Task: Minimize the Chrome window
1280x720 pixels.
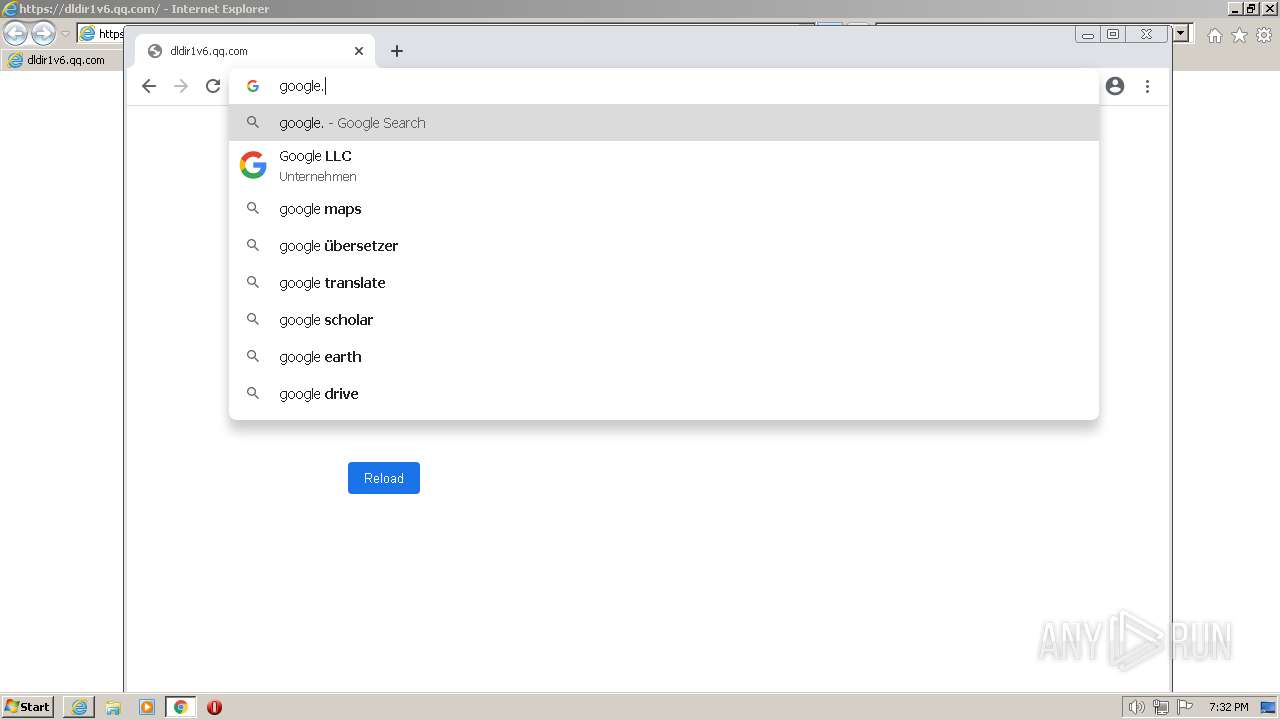Action: pos(1088,34)
